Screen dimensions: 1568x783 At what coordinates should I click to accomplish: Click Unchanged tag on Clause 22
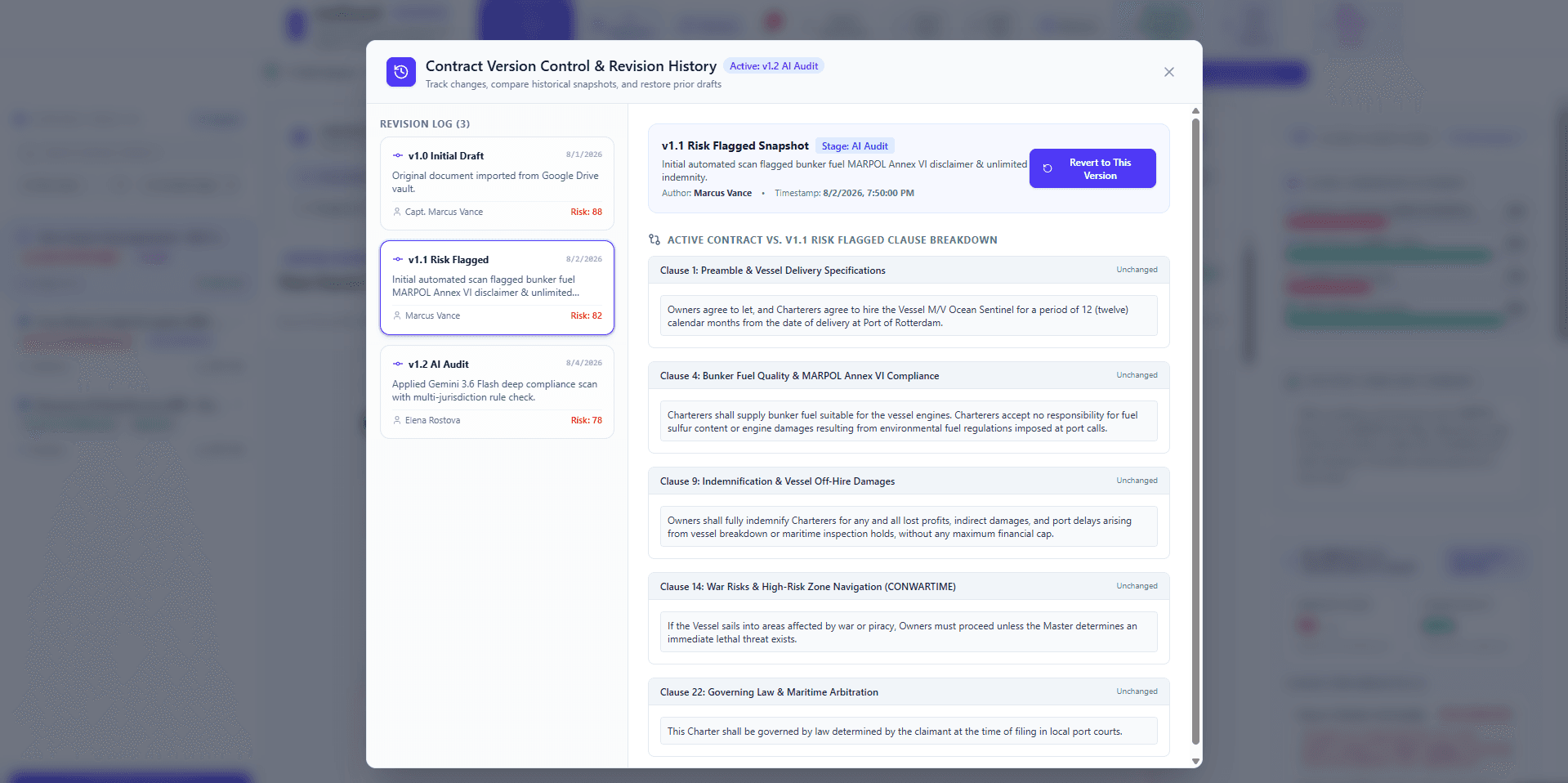(x=1137, y=691)
